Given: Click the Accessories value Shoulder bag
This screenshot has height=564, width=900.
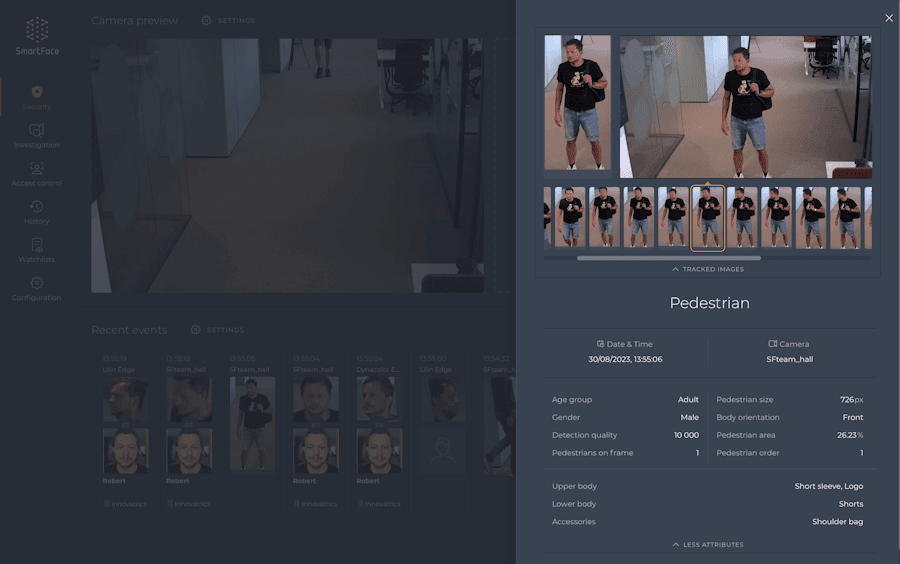Looking at the screenshot, I should pos(837,522).
